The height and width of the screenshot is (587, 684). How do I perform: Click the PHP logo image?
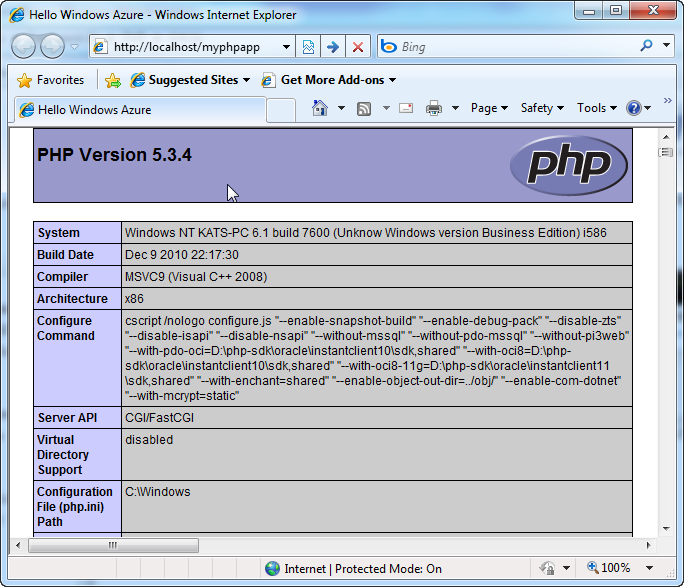pos(569,165)
